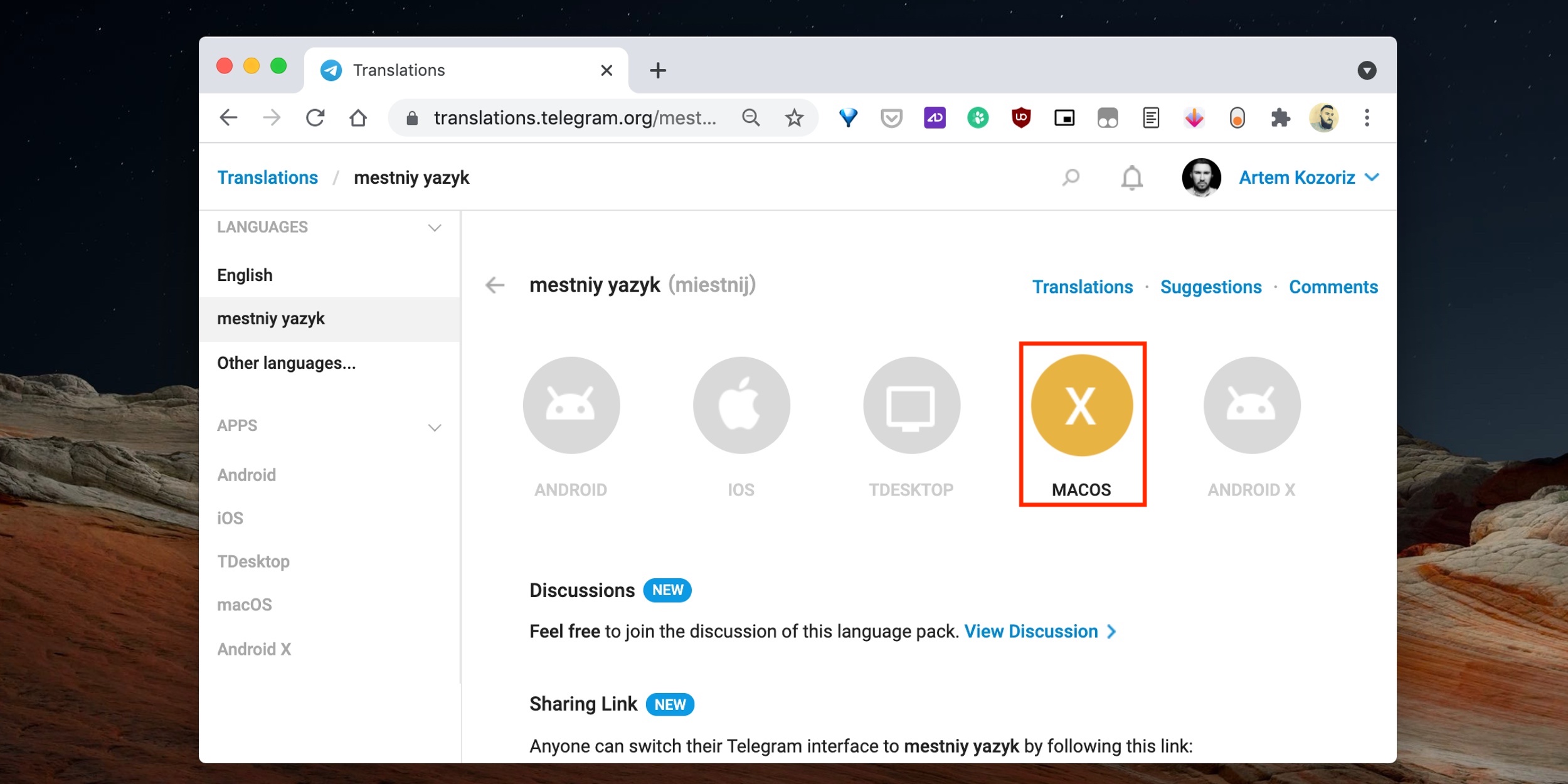This screenshot has width=1568, height=784.
Task: Click the browser back navigation button
Action: coord(229,118)
